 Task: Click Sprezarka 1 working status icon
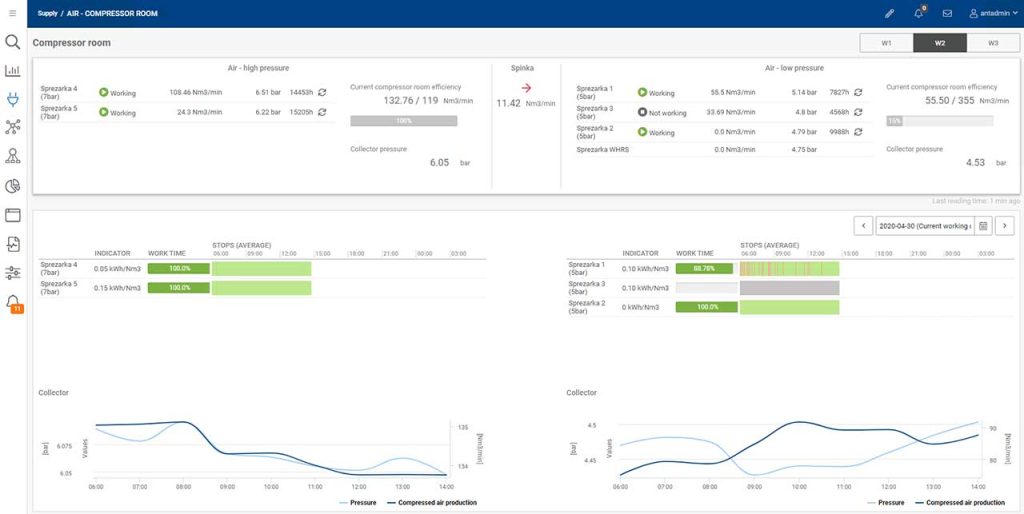642,93
